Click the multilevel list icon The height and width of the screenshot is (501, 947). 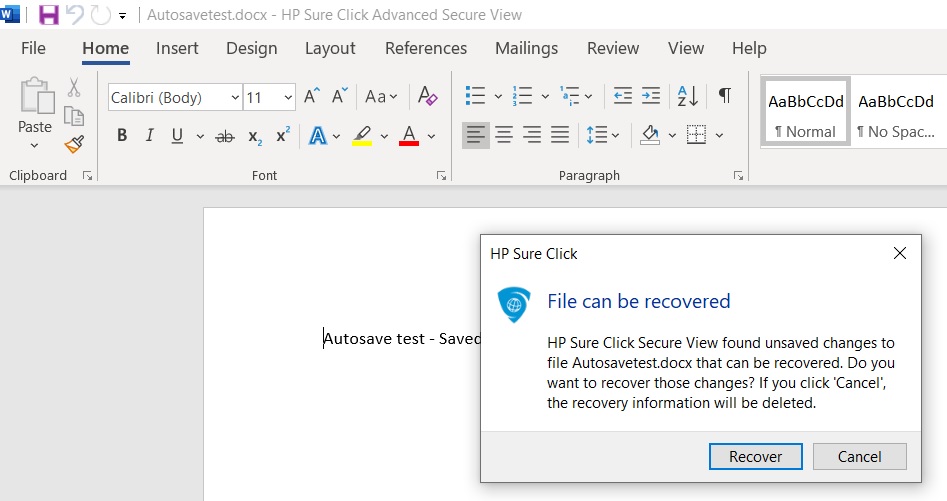[x=570, y=96]
